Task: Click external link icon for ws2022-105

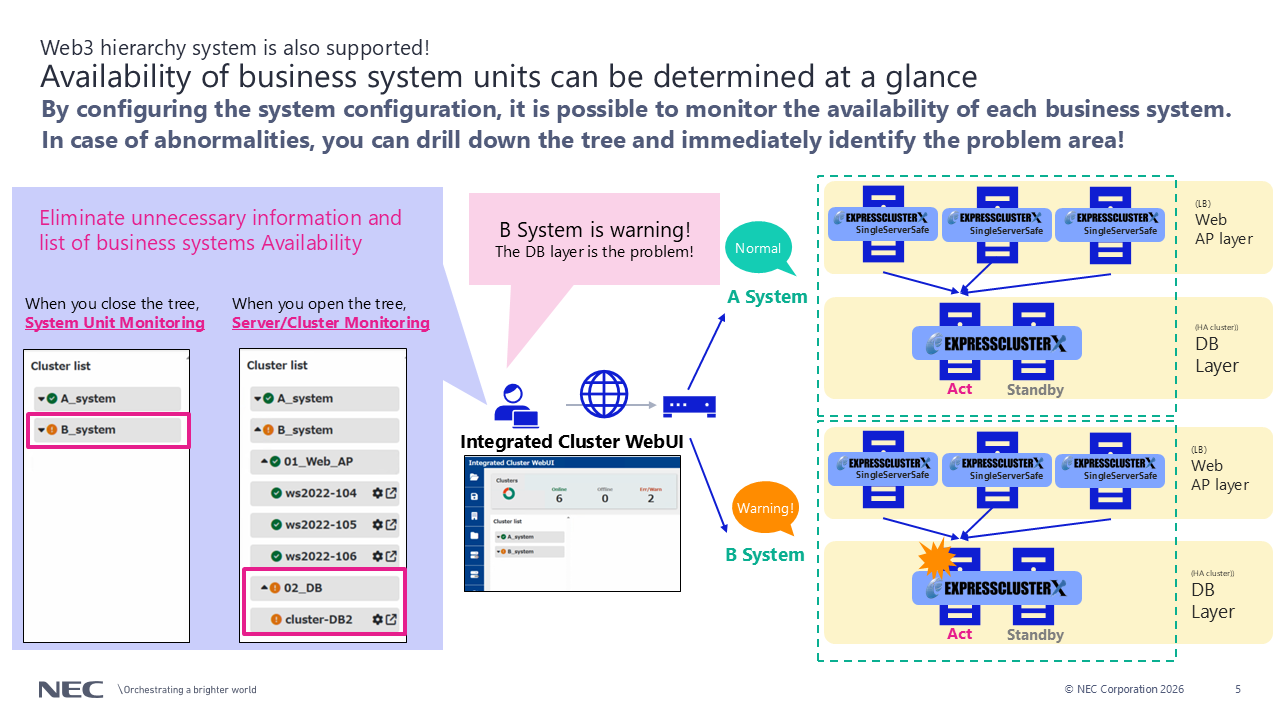Action: click(391, 524)
